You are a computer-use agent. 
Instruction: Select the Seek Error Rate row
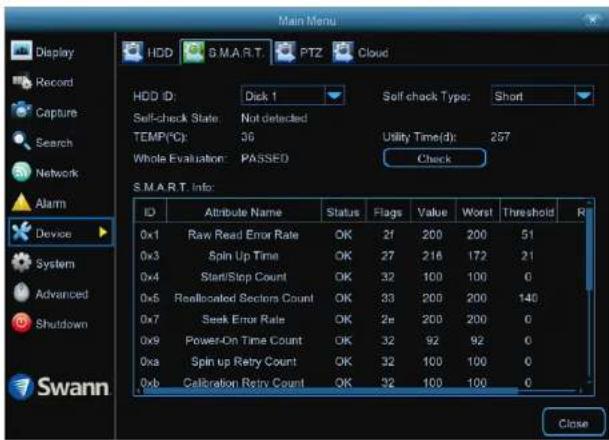(360, 319)
